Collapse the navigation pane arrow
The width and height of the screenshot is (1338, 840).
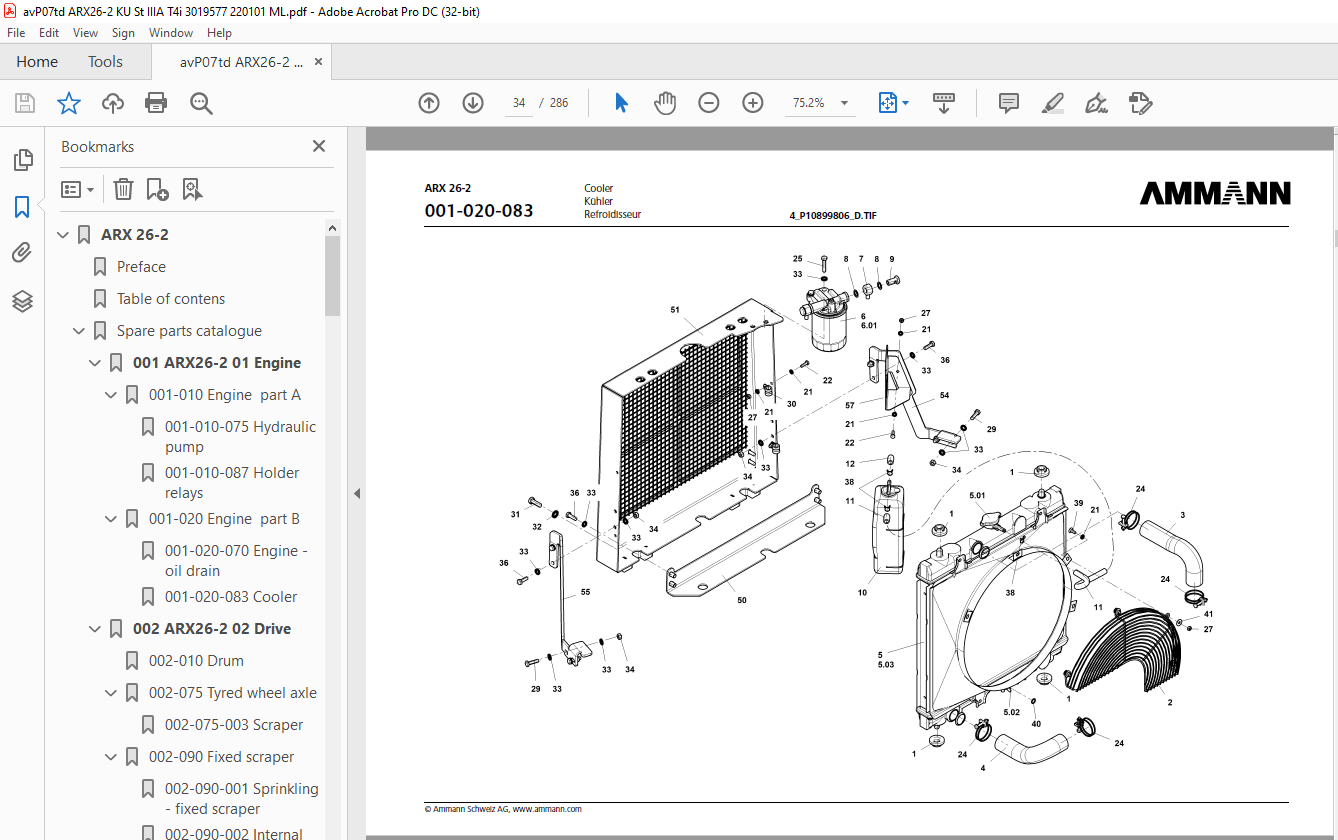point(356,493)
